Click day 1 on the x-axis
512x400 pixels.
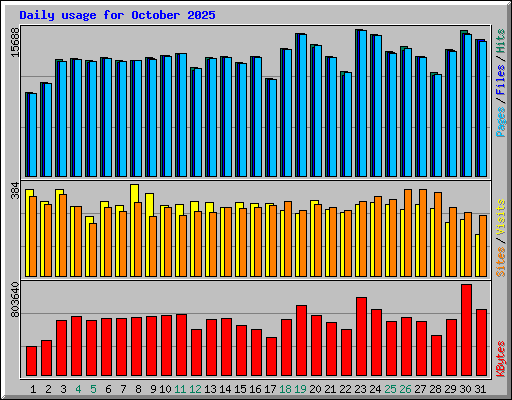(x=33, y=389)
